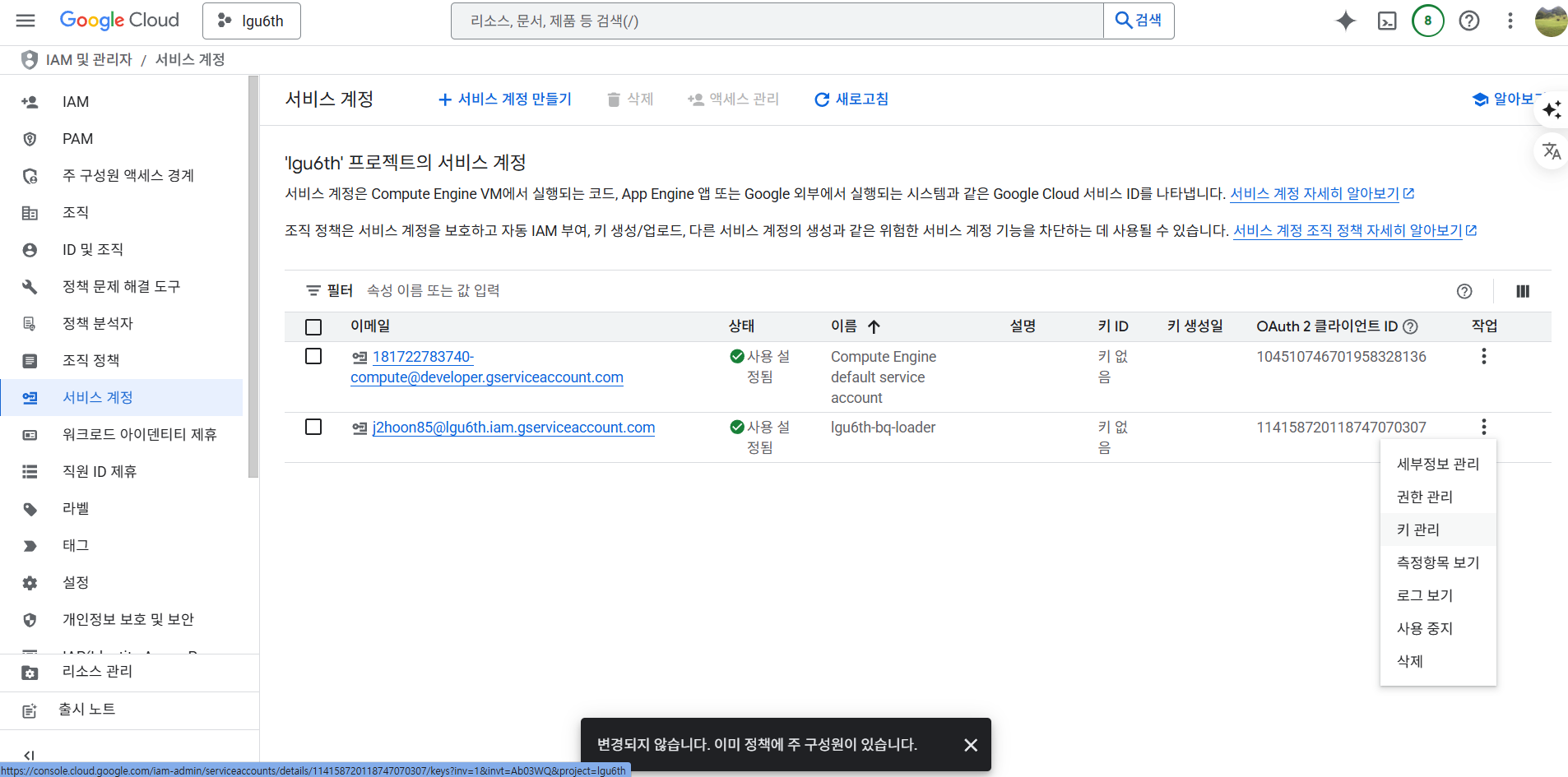This screenshot has height=777, width=1568.
Task: Select 세부정보 관리 from the context menu
Action: click(x=1438, y=464)
